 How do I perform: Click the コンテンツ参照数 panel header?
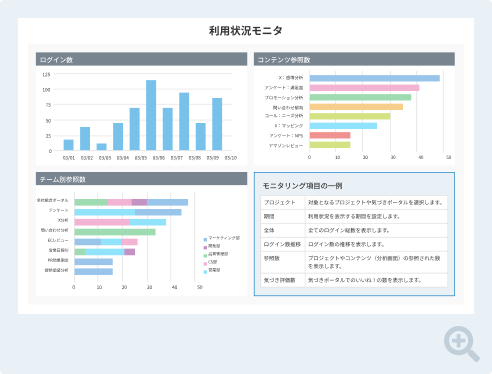click(354, 59)
